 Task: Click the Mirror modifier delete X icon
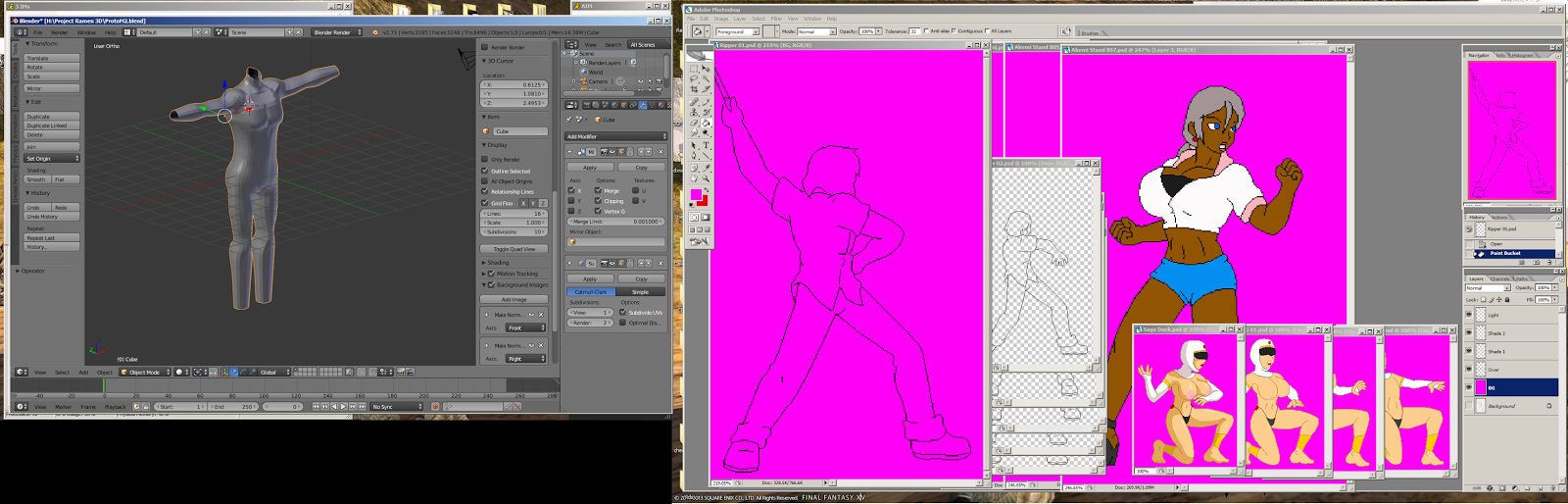(x=661, y=152)
